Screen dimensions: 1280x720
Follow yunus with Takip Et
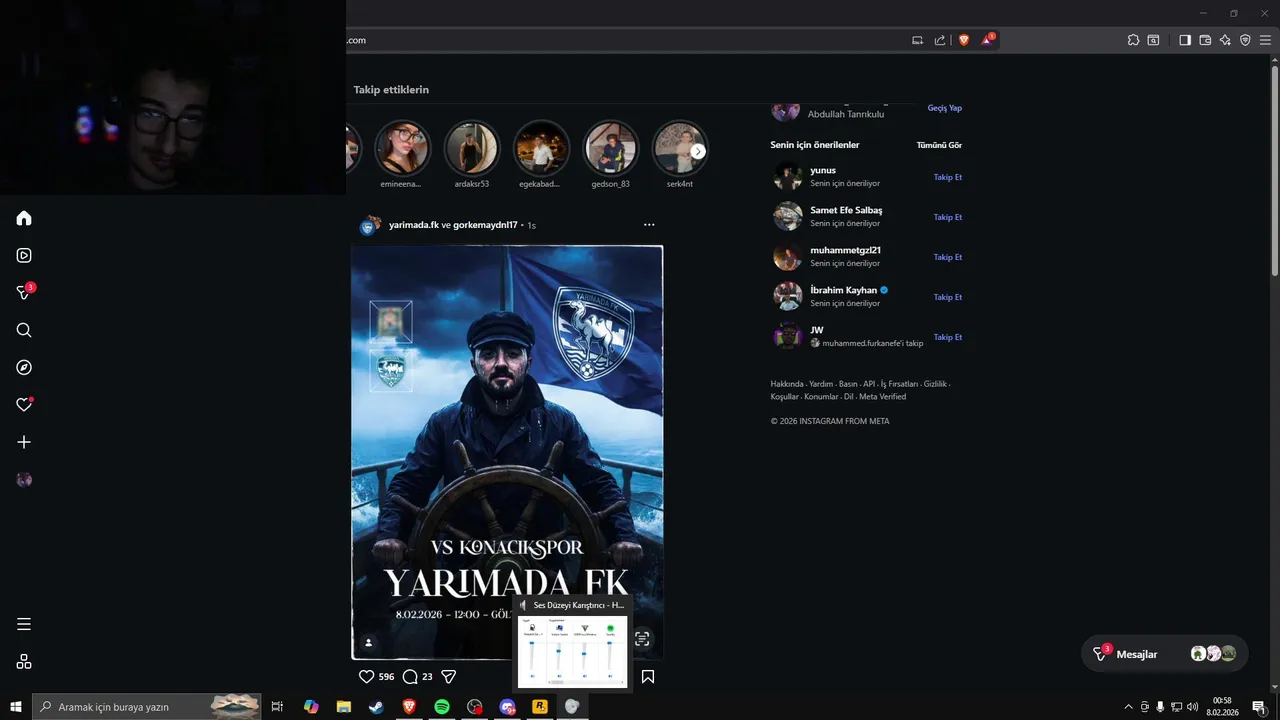click(x=948, y=177)
